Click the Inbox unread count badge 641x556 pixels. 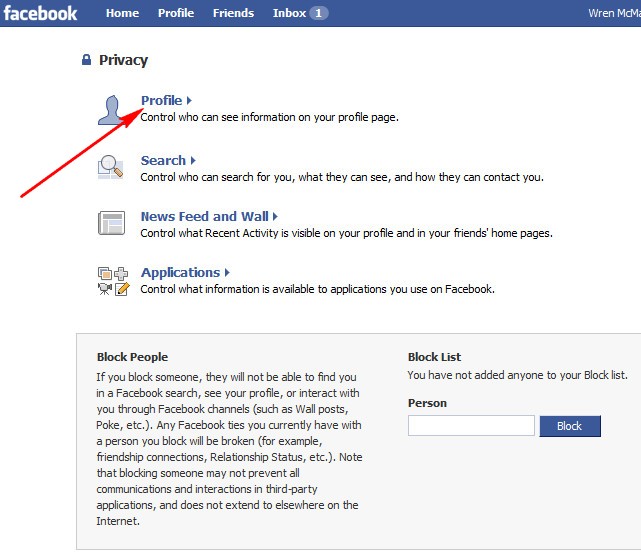tap(318, 13)
